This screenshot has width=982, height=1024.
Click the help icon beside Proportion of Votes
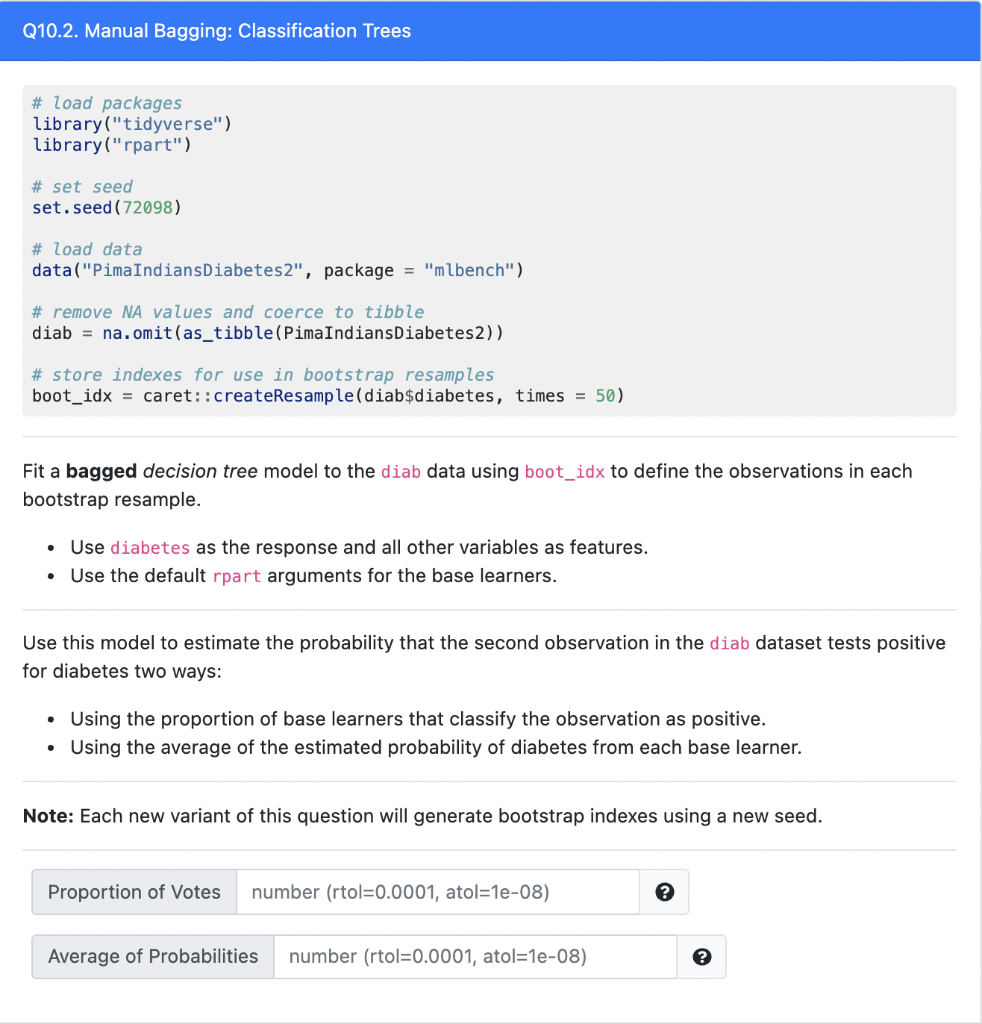click(663, 891)
